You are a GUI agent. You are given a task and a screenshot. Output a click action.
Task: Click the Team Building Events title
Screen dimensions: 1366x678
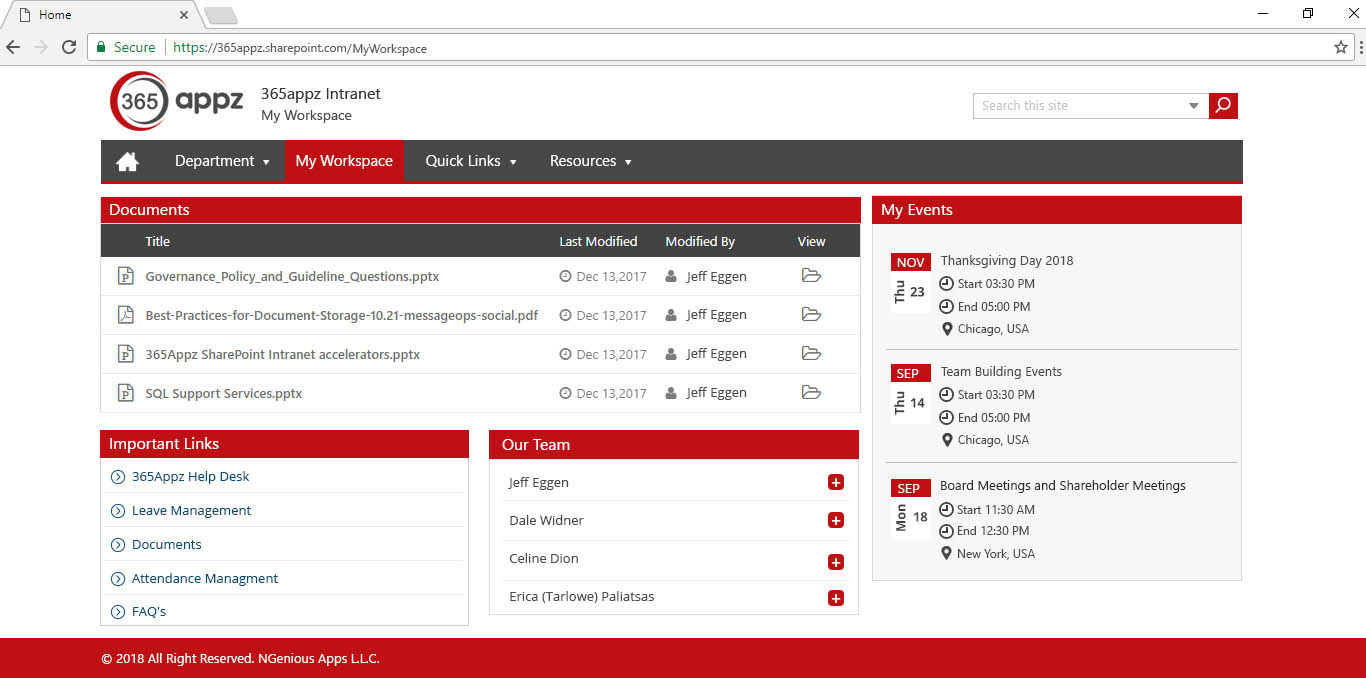pos(1001,372)
